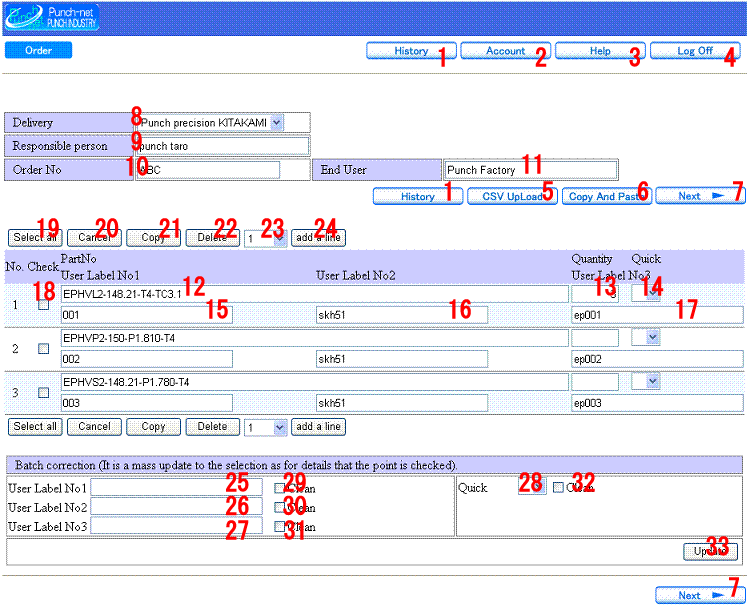Click the ep001 label field
750x611 pixels.
click(x=657, y=315)
